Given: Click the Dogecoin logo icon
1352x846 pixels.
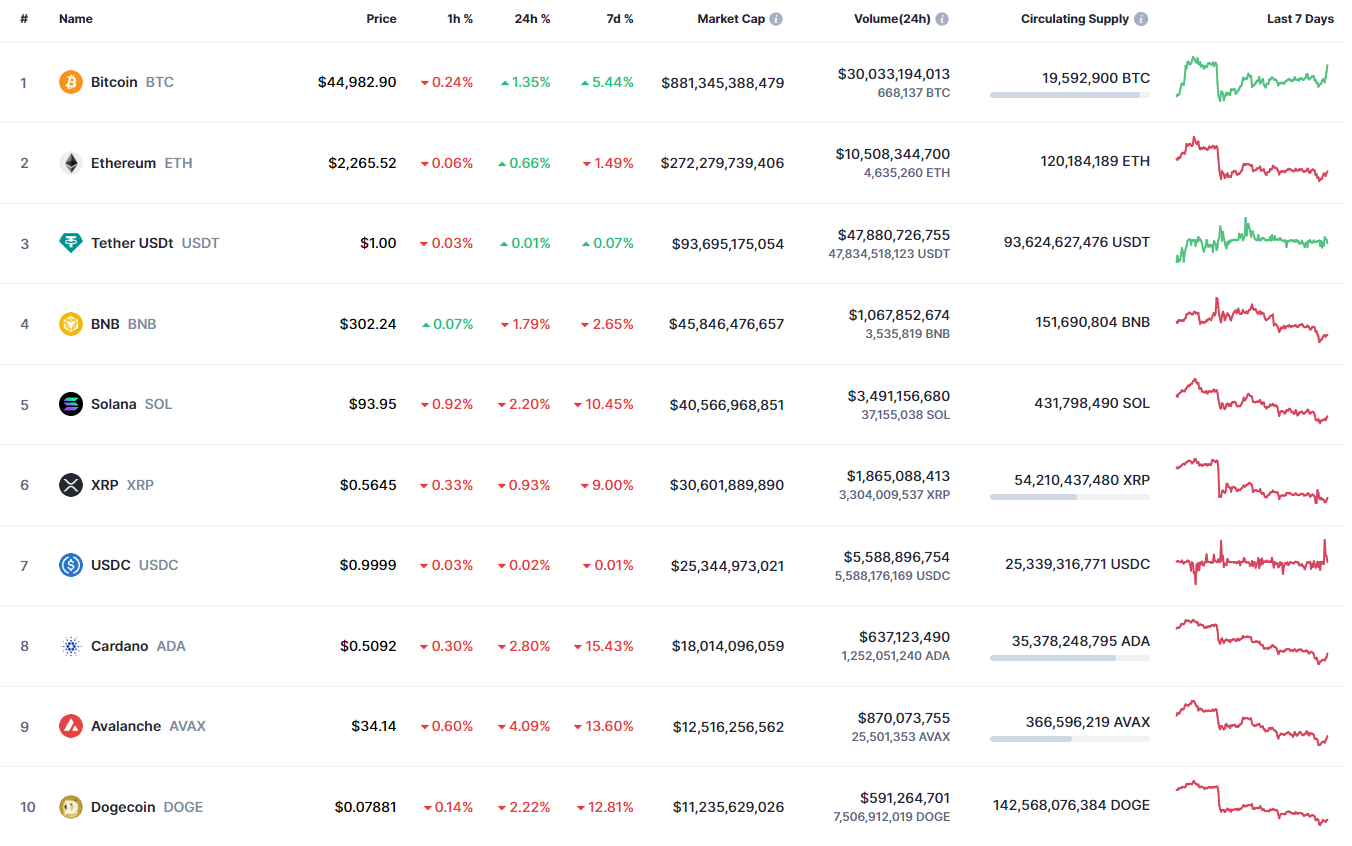Looking at the screenshot, I should click(70, 807).
